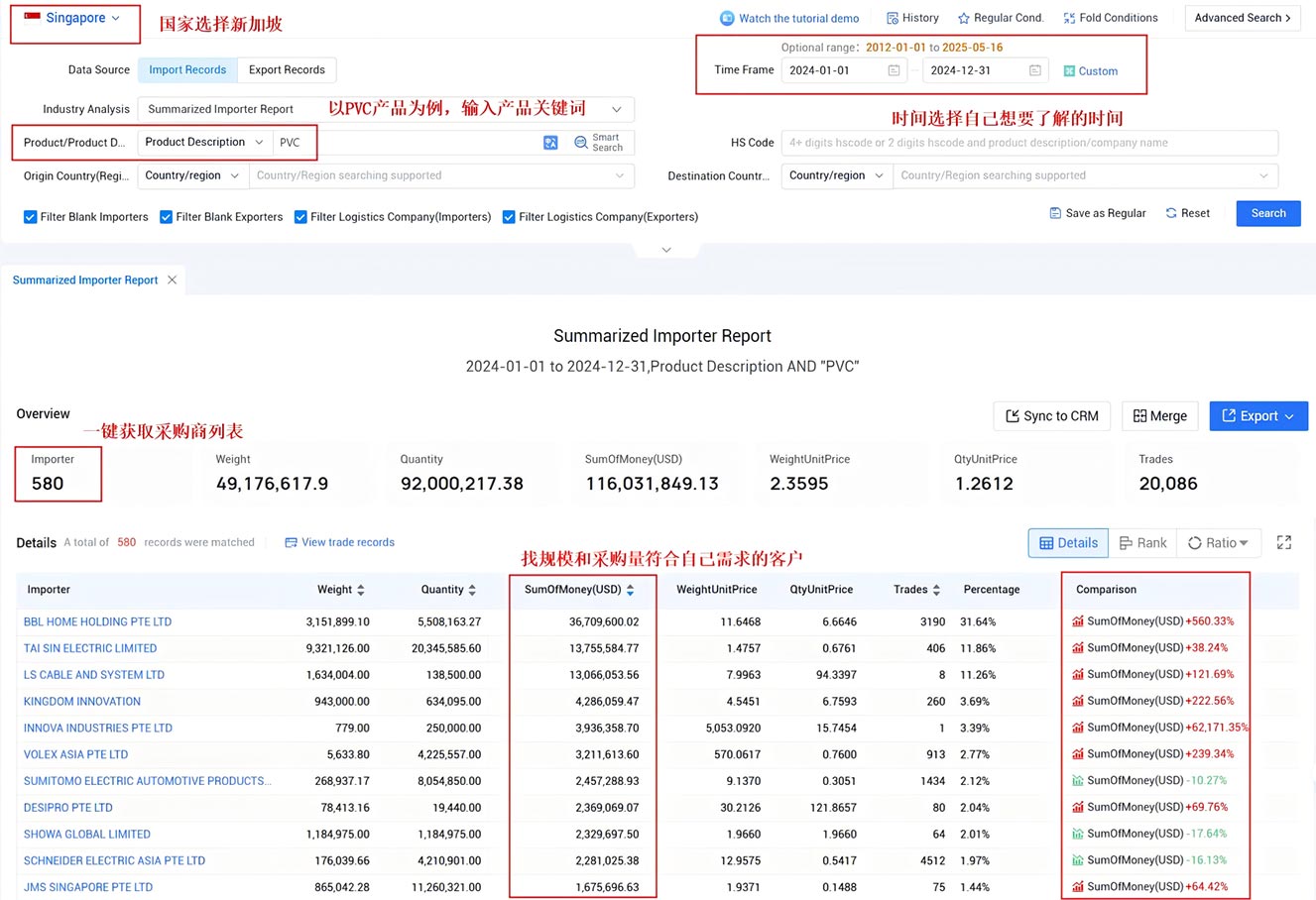The width and height of the screenshot is (1316, 900).
Task: Open Smart Search tool
Action: click(599, 143)
